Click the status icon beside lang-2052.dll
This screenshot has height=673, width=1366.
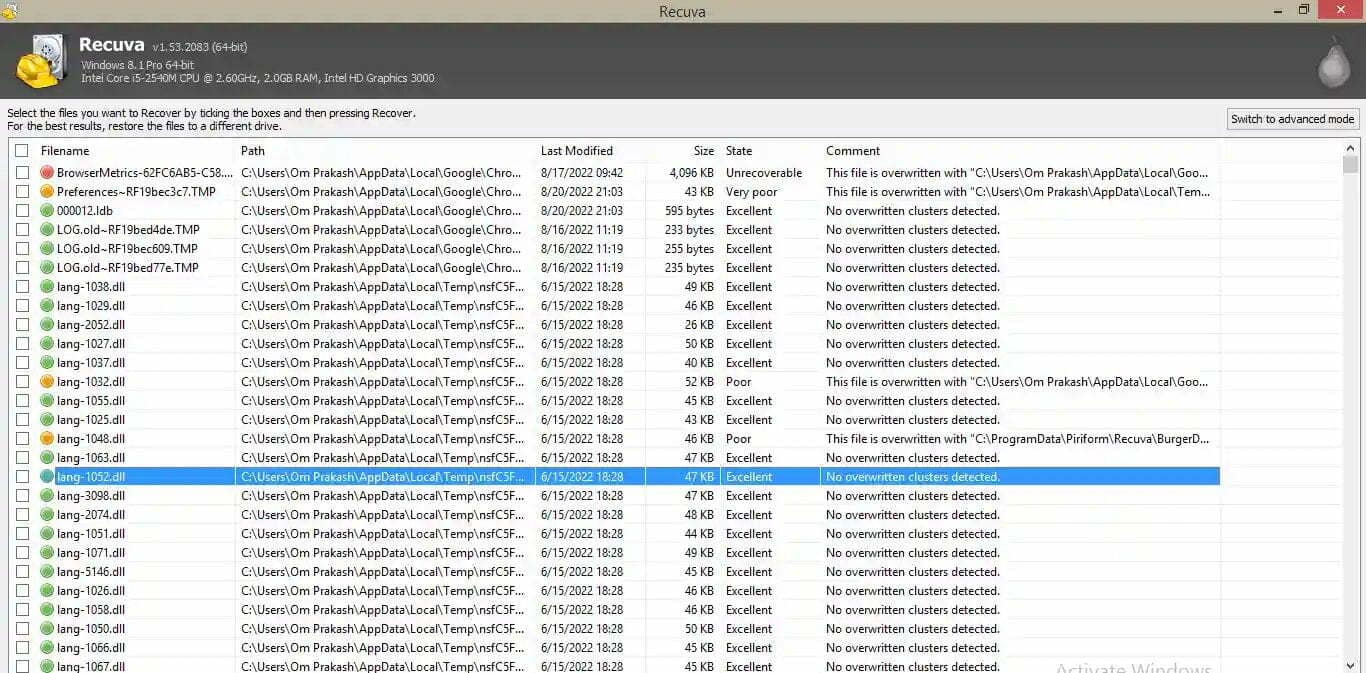(x=47, y=325)
